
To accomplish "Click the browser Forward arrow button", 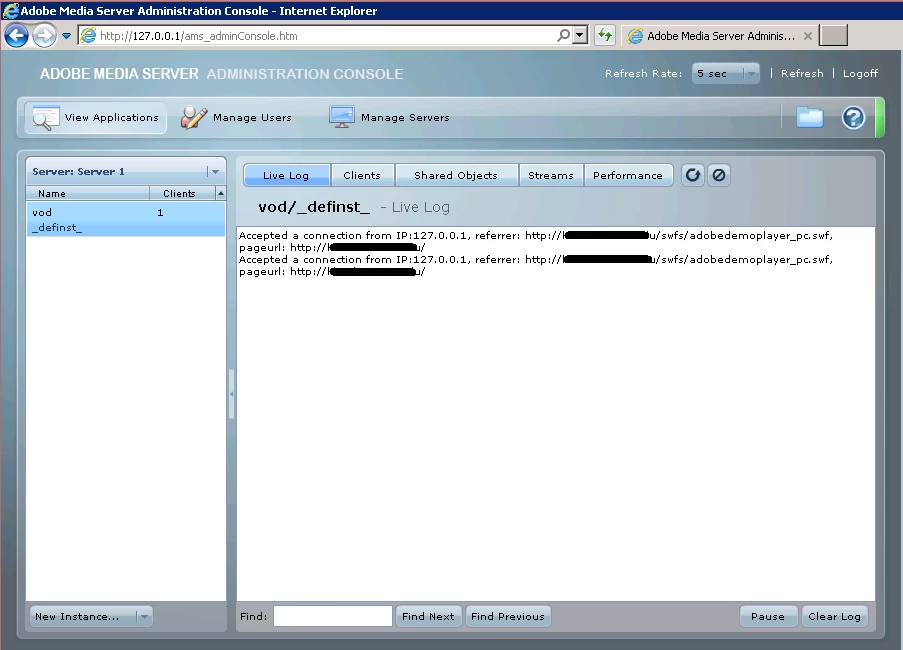I will coord(44,36).
